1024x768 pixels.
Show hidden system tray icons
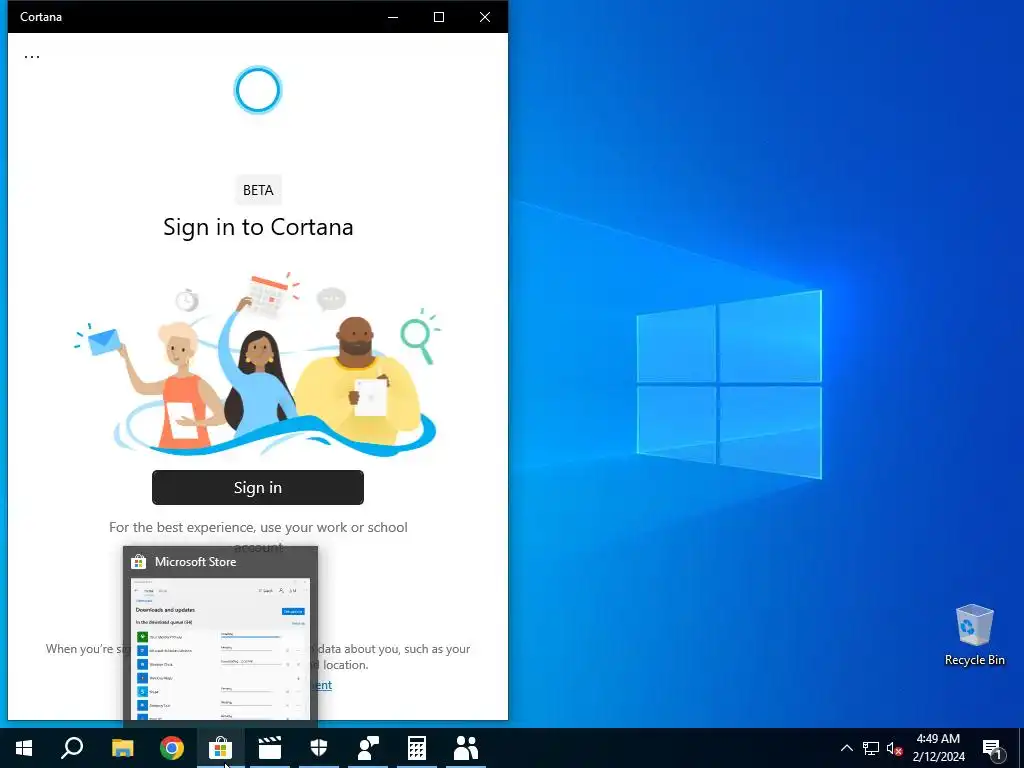[846, 748]
